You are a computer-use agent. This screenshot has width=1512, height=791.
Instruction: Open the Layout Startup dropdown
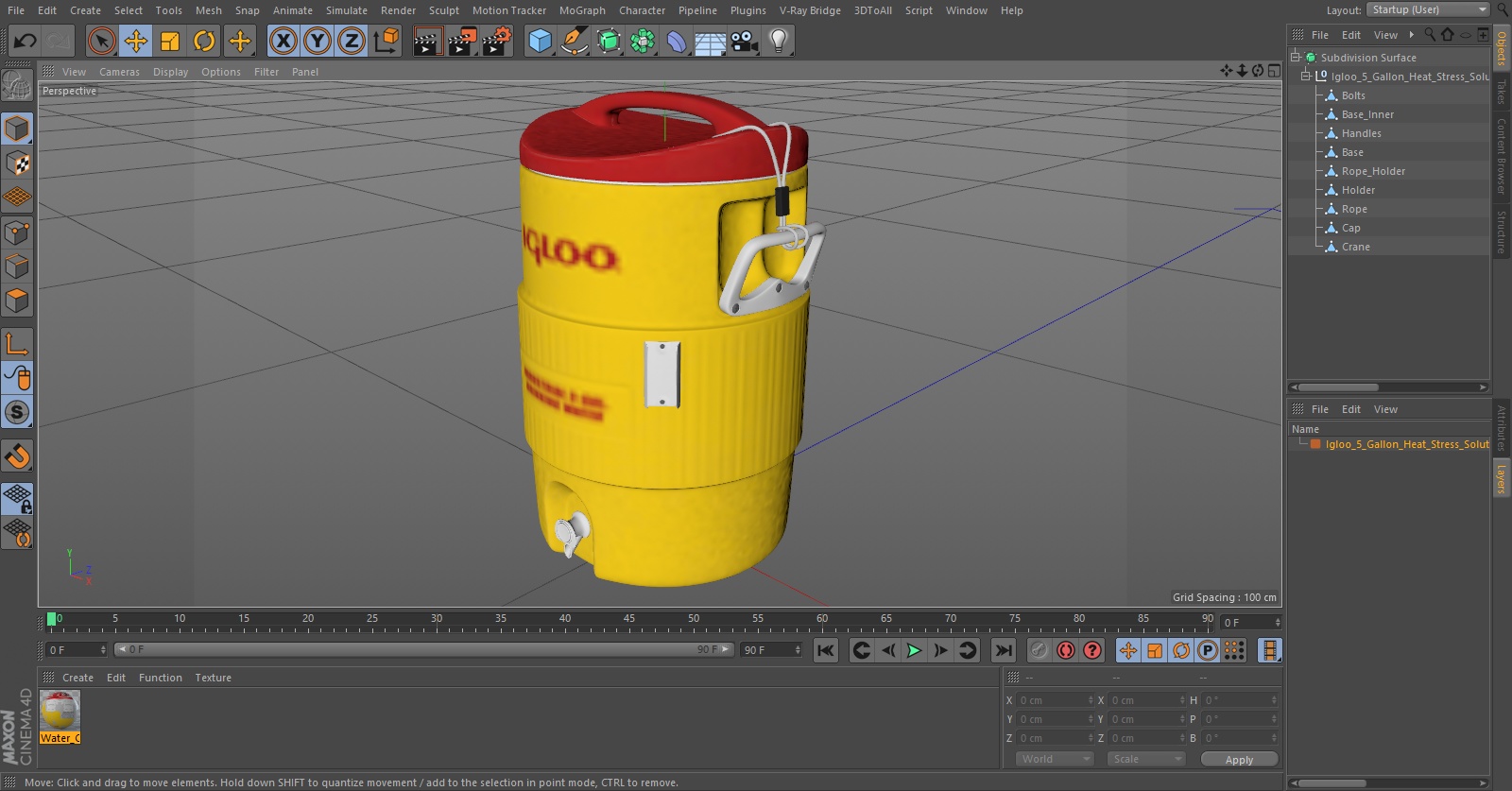click(1429, 9)
